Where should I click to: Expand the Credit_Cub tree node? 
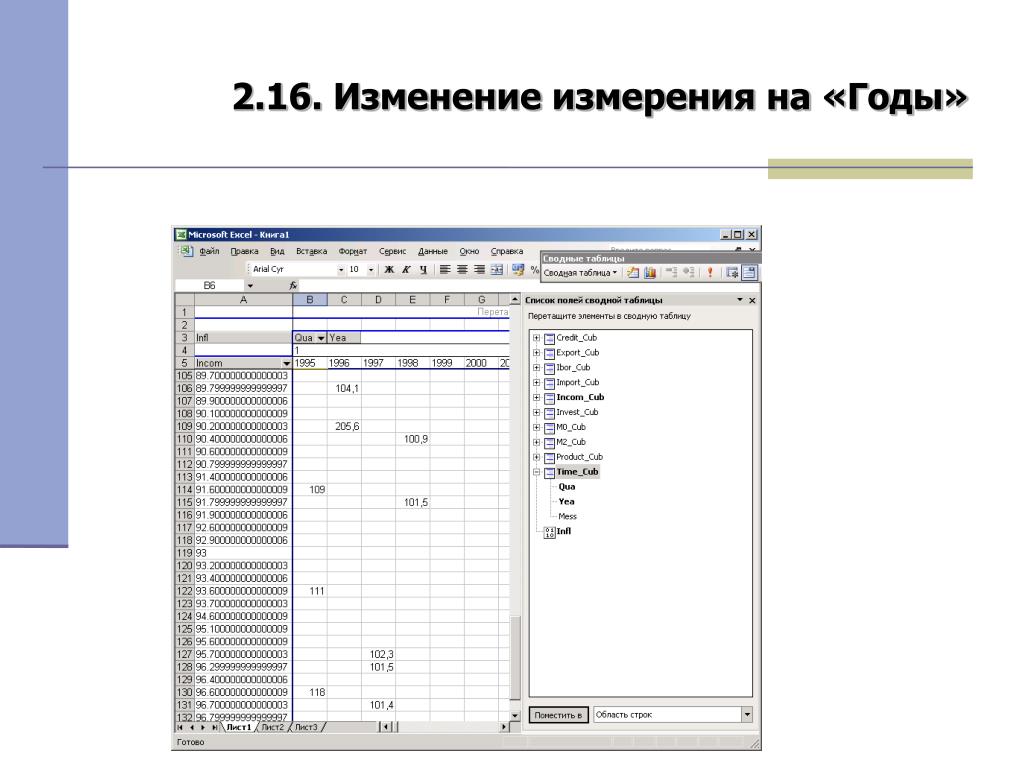click(x=536, y=338)
